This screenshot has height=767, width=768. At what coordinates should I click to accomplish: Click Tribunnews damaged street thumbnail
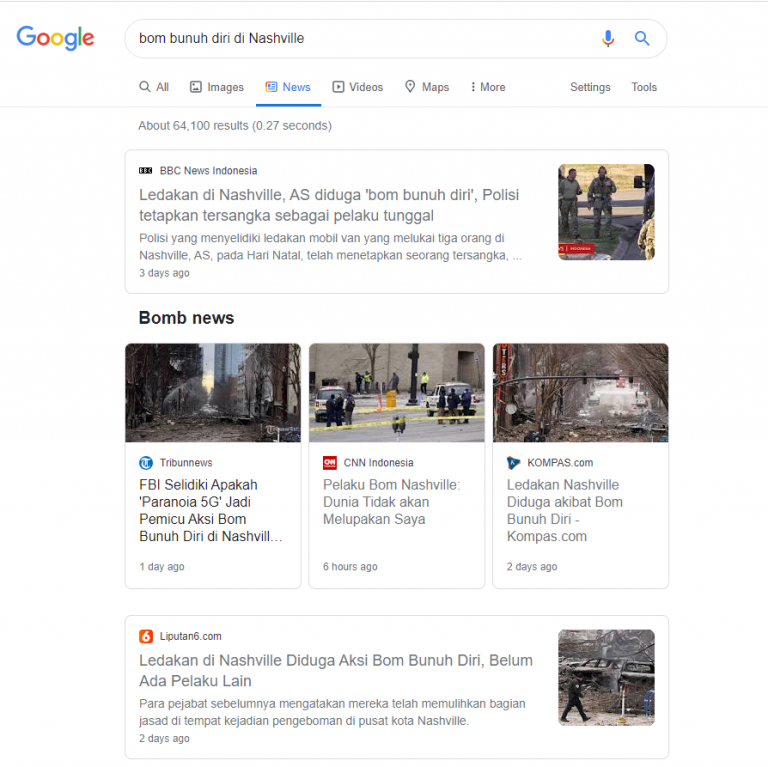click(x=213, y=393)
